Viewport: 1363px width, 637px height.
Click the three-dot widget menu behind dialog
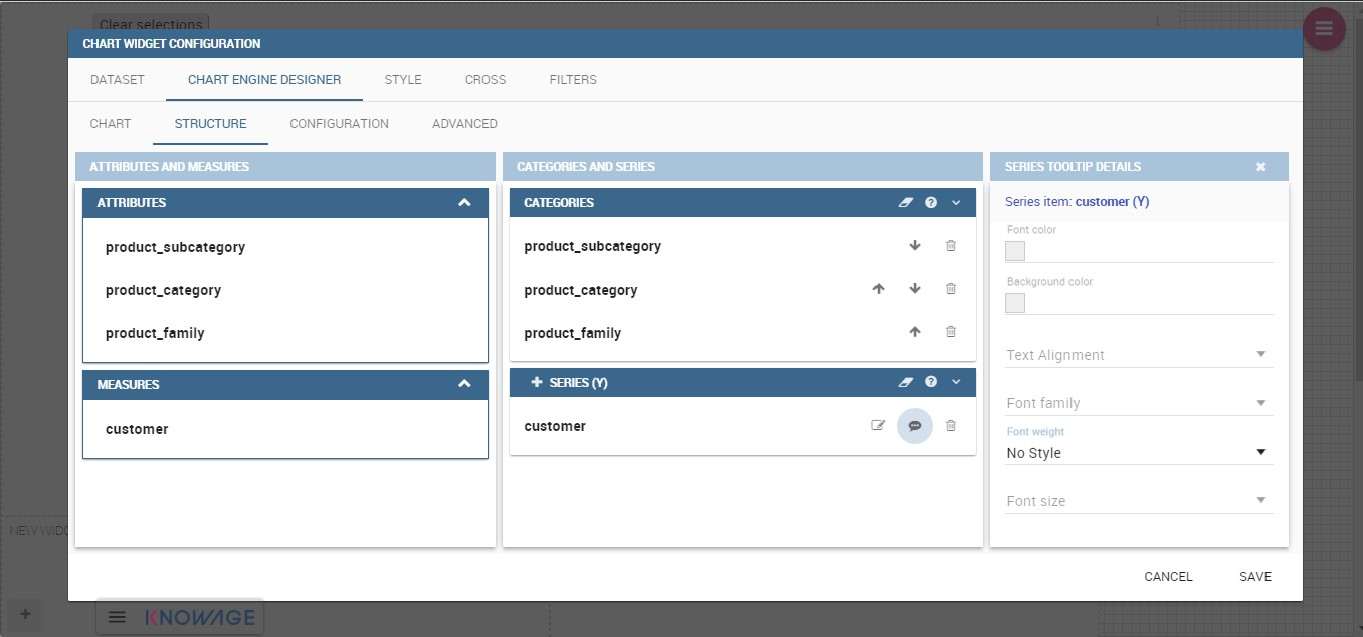(1157, 21)
